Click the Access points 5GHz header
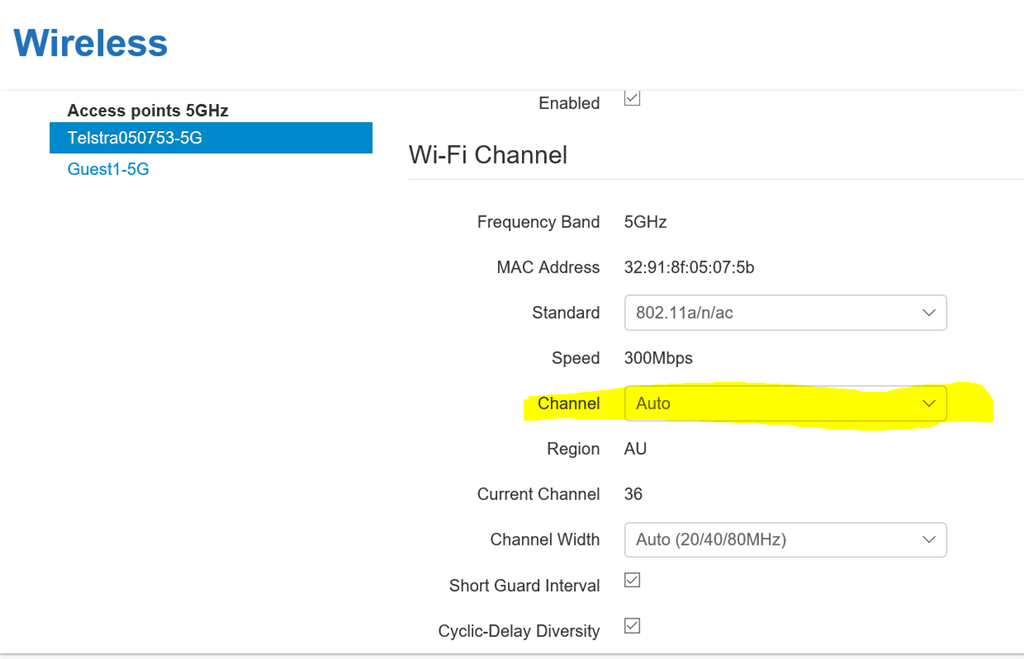Image resolution: width=1024 pixels, height=659 pixels. [x=150, y=110]
